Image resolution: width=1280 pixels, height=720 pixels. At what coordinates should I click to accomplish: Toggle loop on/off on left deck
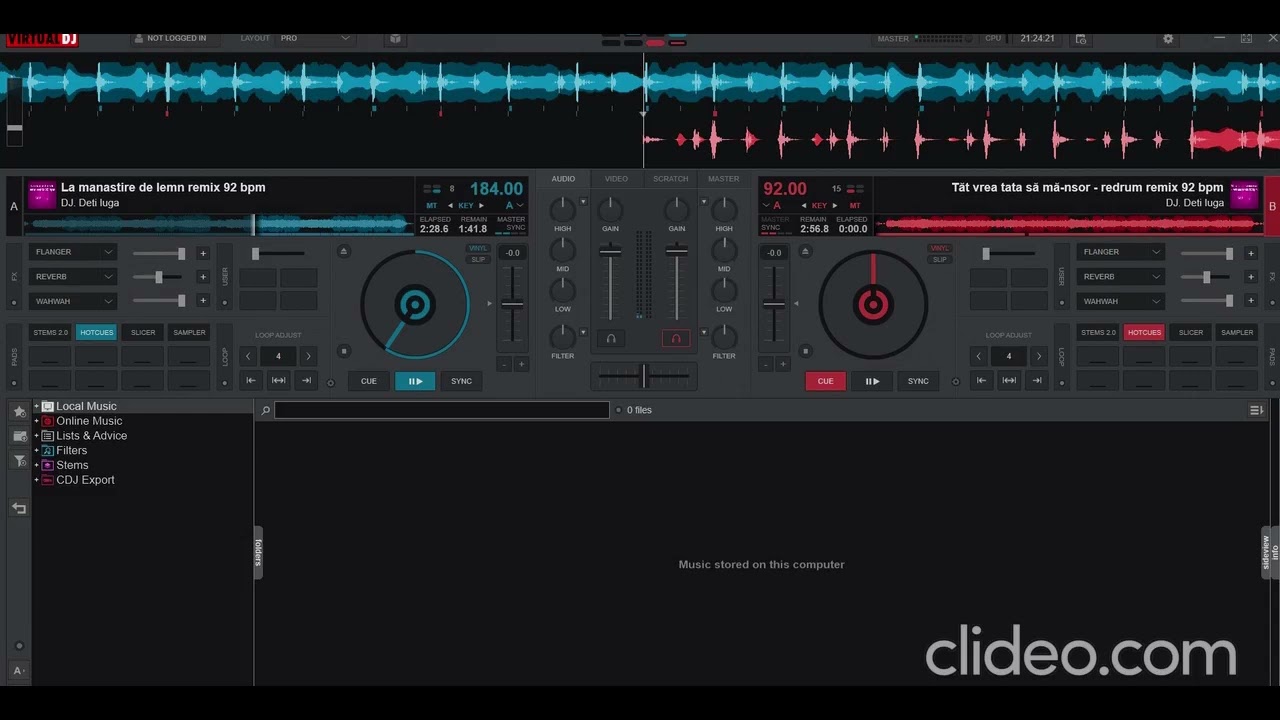[x=278, y=380]
